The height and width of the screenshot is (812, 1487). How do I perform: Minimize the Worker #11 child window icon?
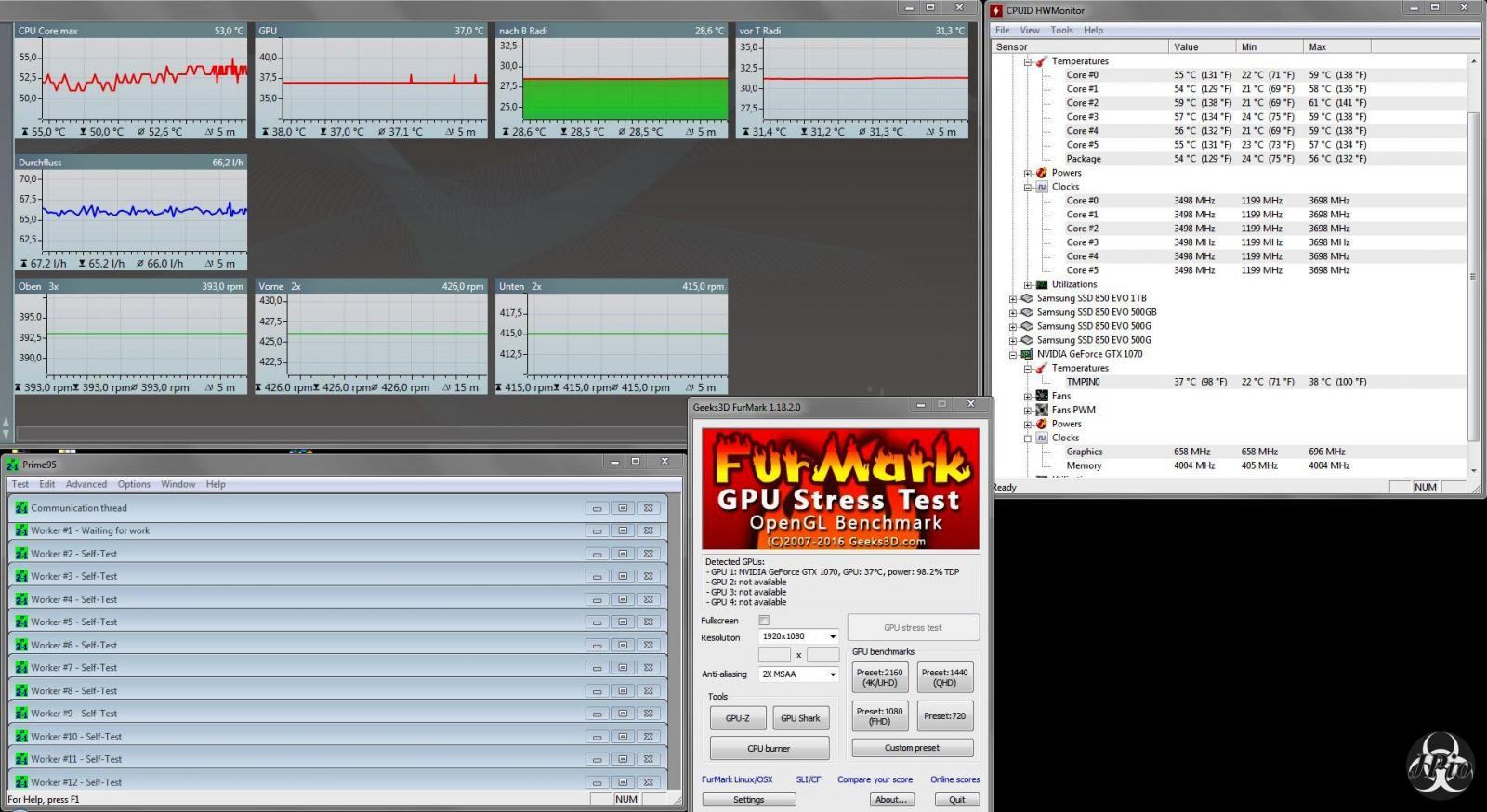pyautogui.click(x=597, y=759)
